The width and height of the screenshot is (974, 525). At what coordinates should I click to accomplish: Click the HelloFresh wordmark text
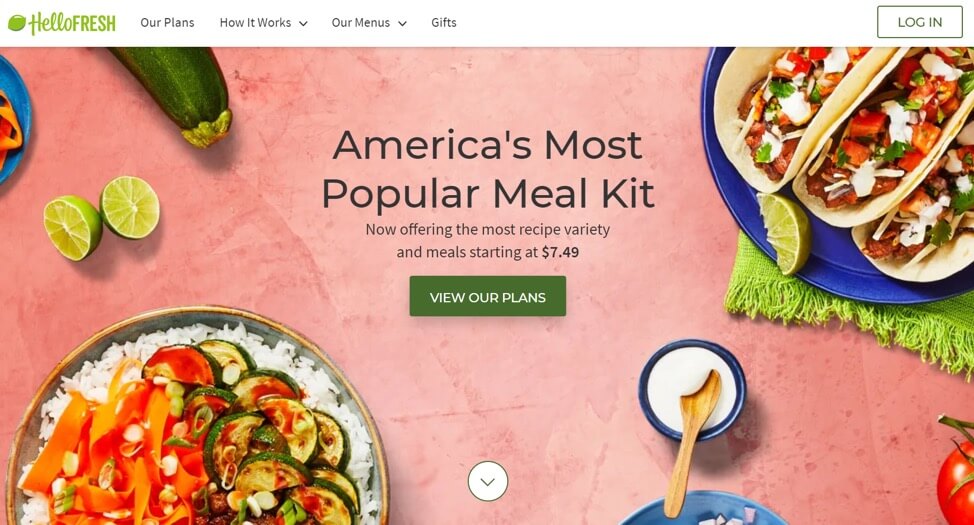(x=72, y=23)
